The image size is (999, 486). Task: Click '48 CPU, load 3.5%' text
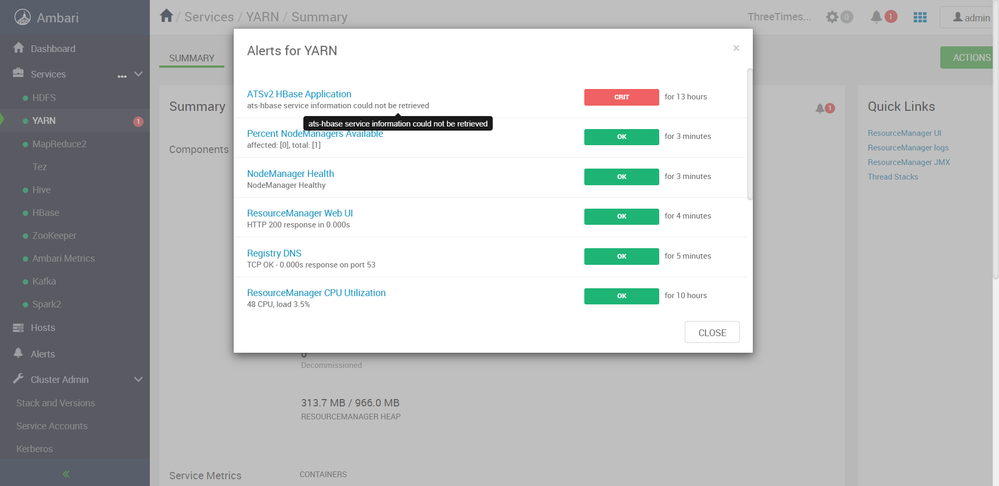coord(278,304)
